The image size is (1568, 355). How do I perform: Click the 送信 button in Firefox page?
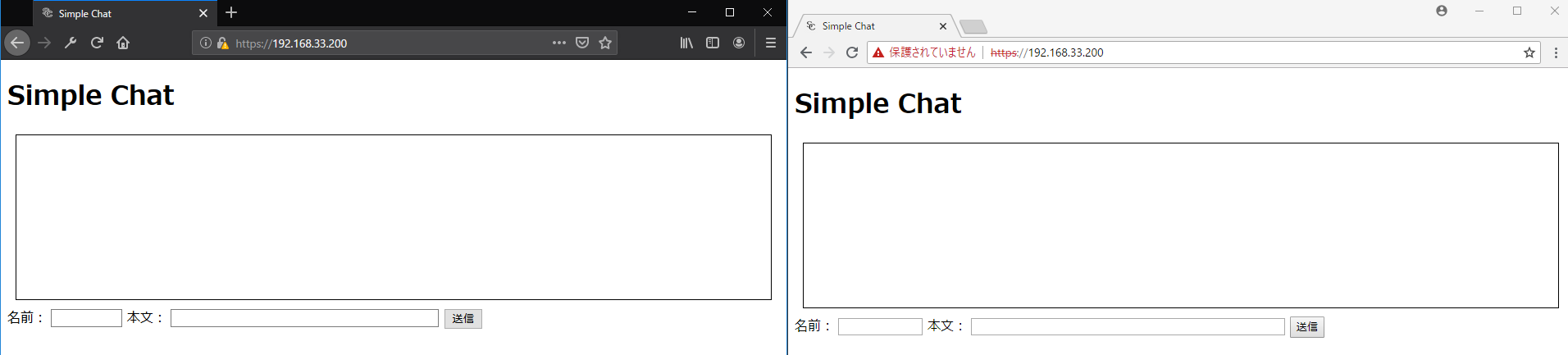pyautogui.click(x=463, y=318)
